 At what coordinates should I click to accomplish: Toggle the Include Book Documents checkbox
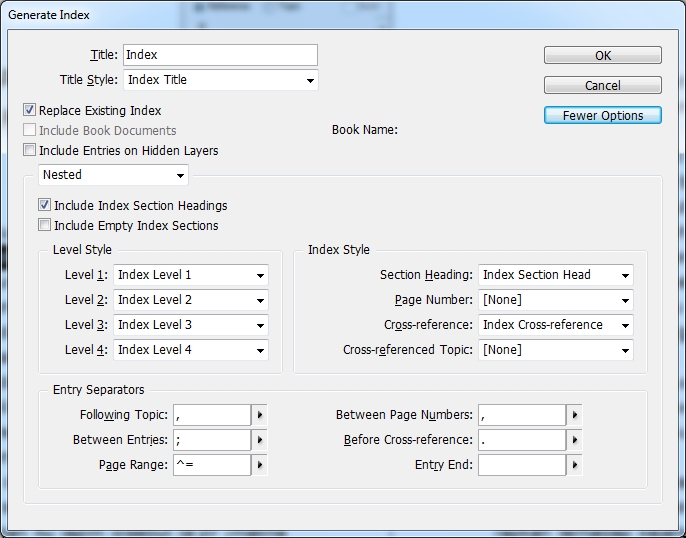tap(29, 130)
